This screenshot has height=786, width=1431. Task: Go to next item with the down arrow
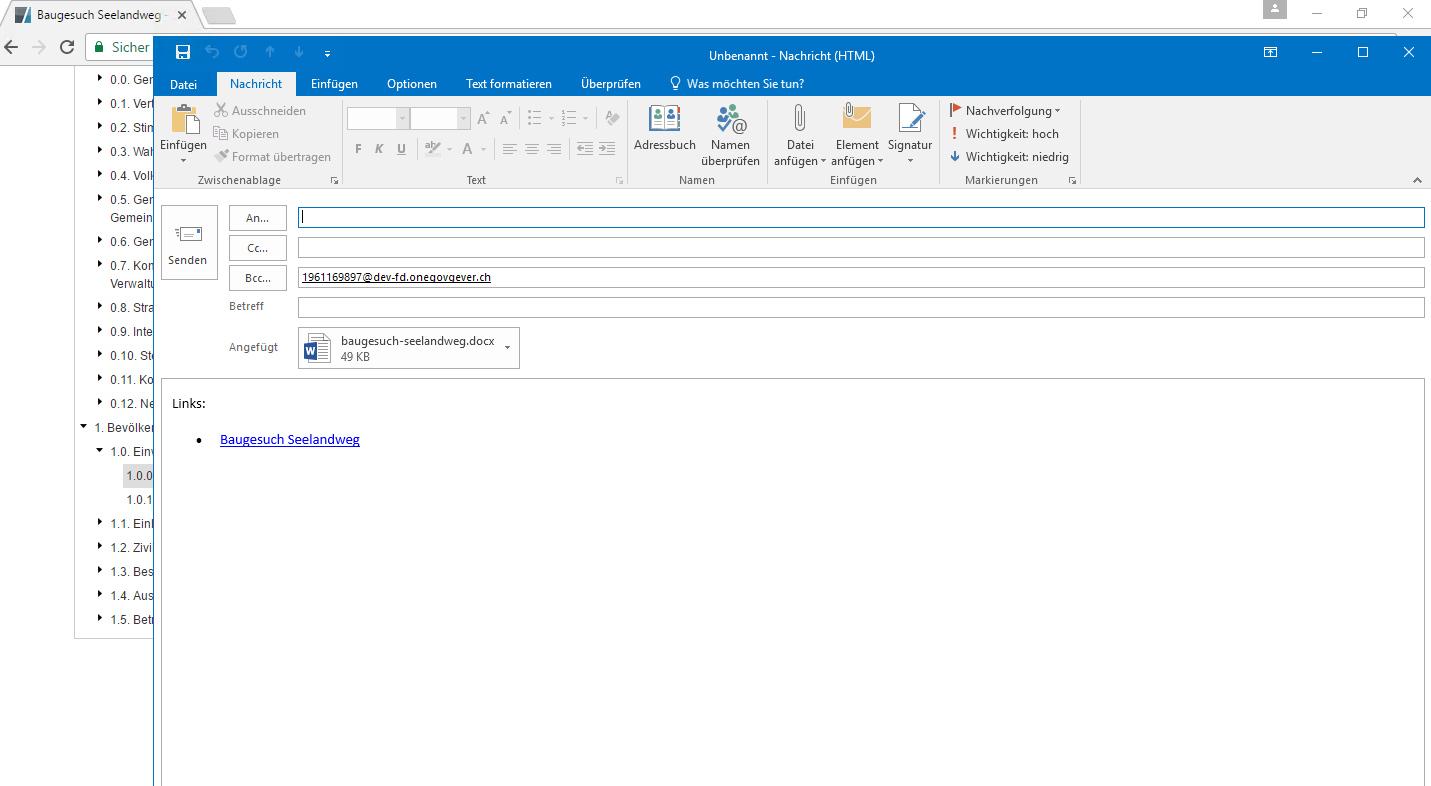pos(299,53)
